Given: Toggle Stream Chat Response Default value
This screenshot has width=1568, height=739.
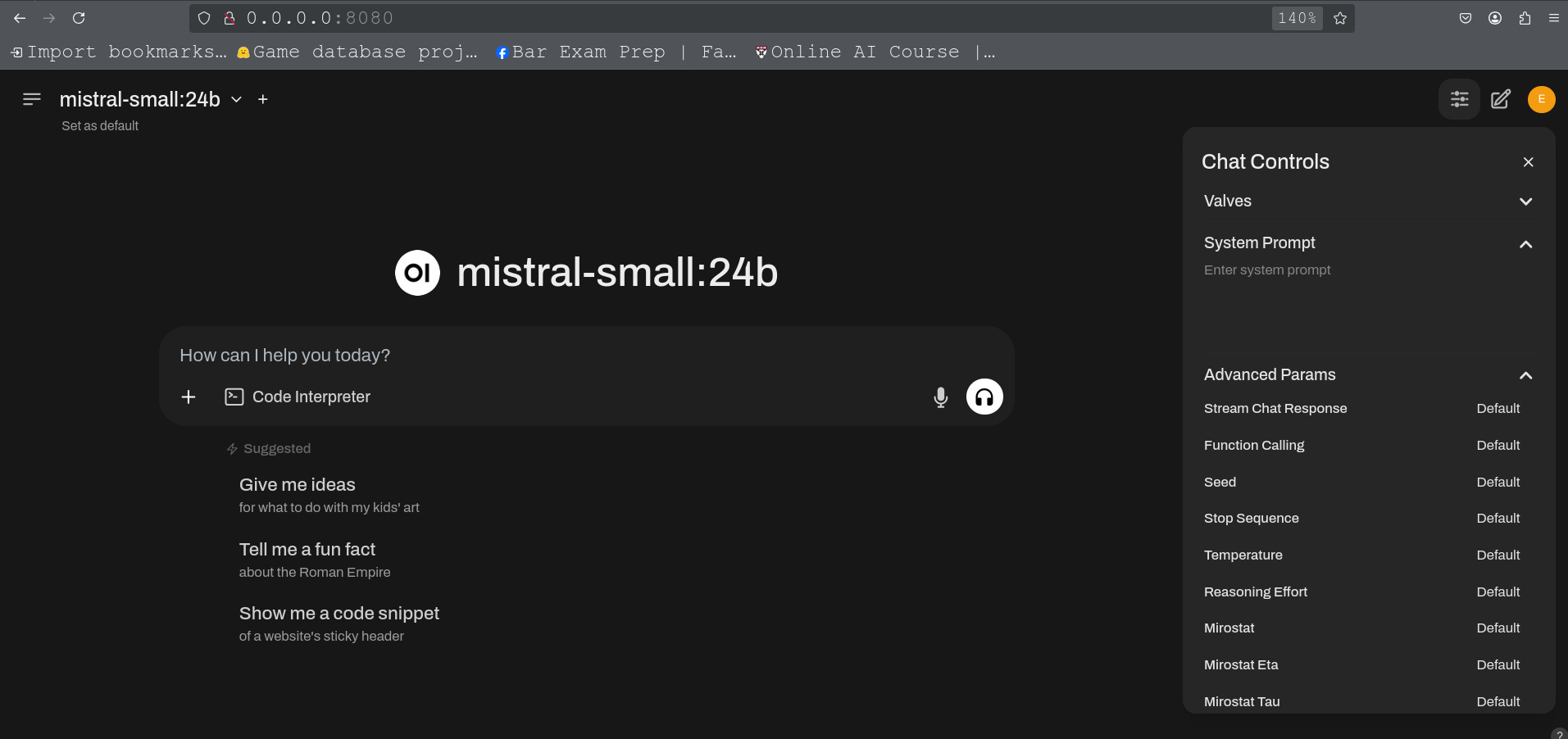Looking at the screenshot, I should 1498,408.
